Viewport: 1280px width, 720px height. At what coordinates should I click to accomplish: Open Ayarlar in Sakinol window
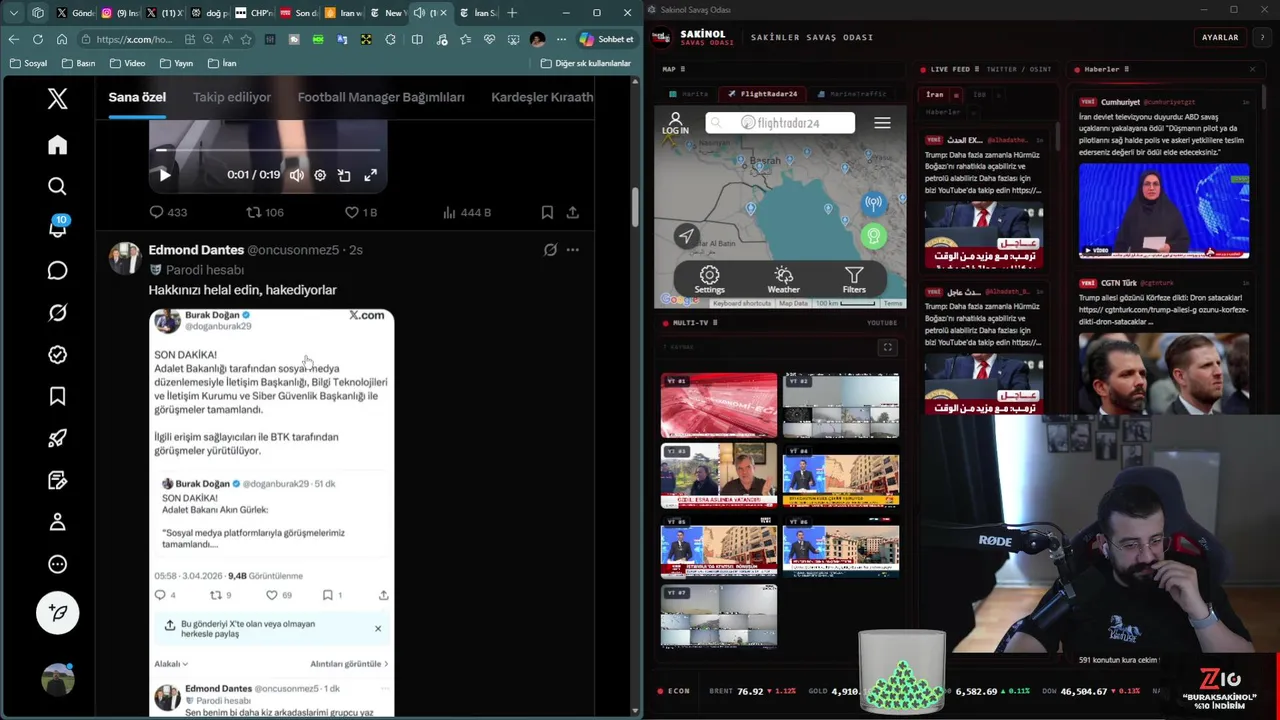[1220, 37]
